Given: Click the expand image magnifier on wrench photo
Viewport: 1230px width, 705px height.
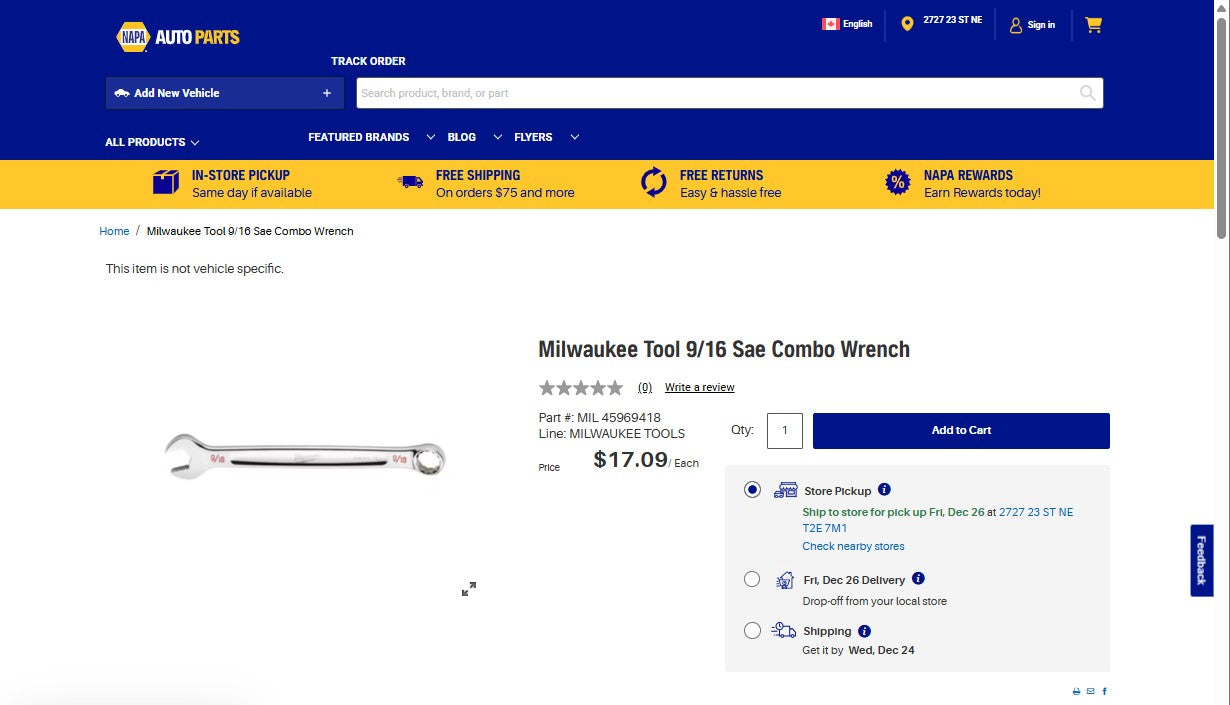Looking at the screenshot, I should click(x=468, y=589).
